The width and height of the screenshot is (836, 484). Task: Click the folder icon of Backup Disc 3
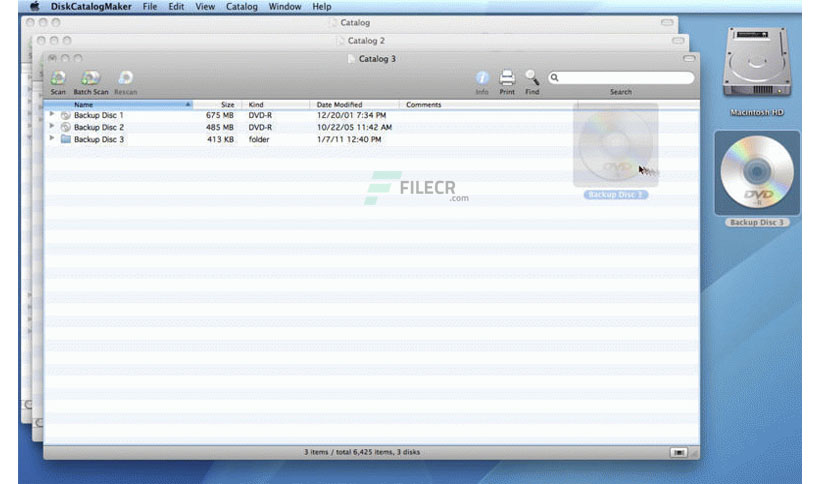point(66,139)
